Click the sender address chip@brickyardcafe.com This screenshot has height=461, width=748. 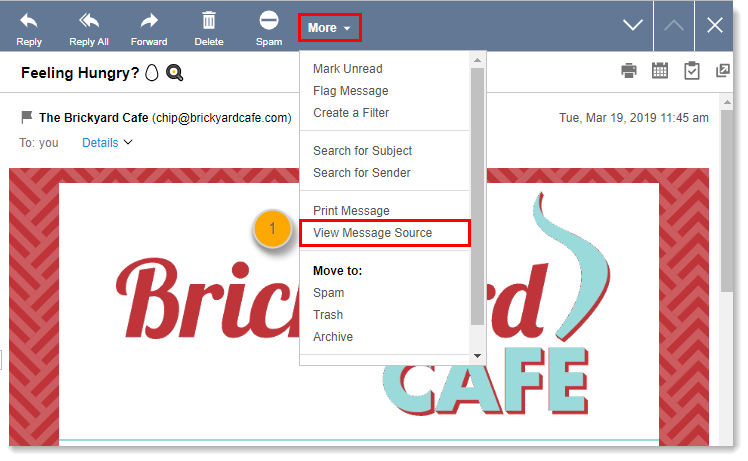(x=222, y=118)
